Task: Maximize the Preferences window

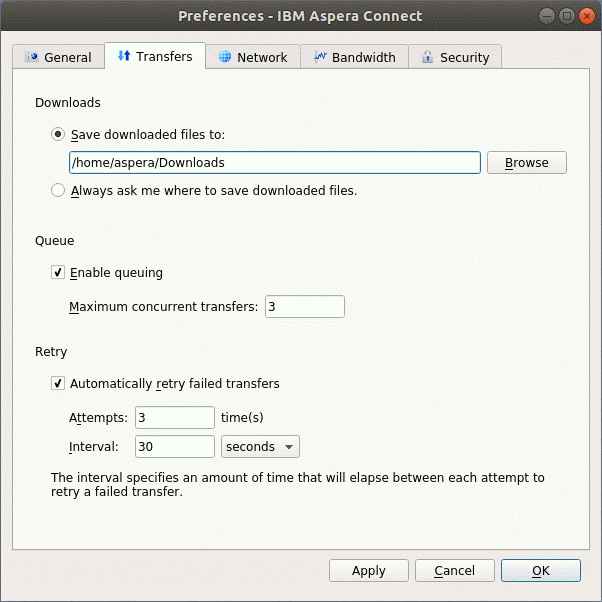Action: (567, 16)
